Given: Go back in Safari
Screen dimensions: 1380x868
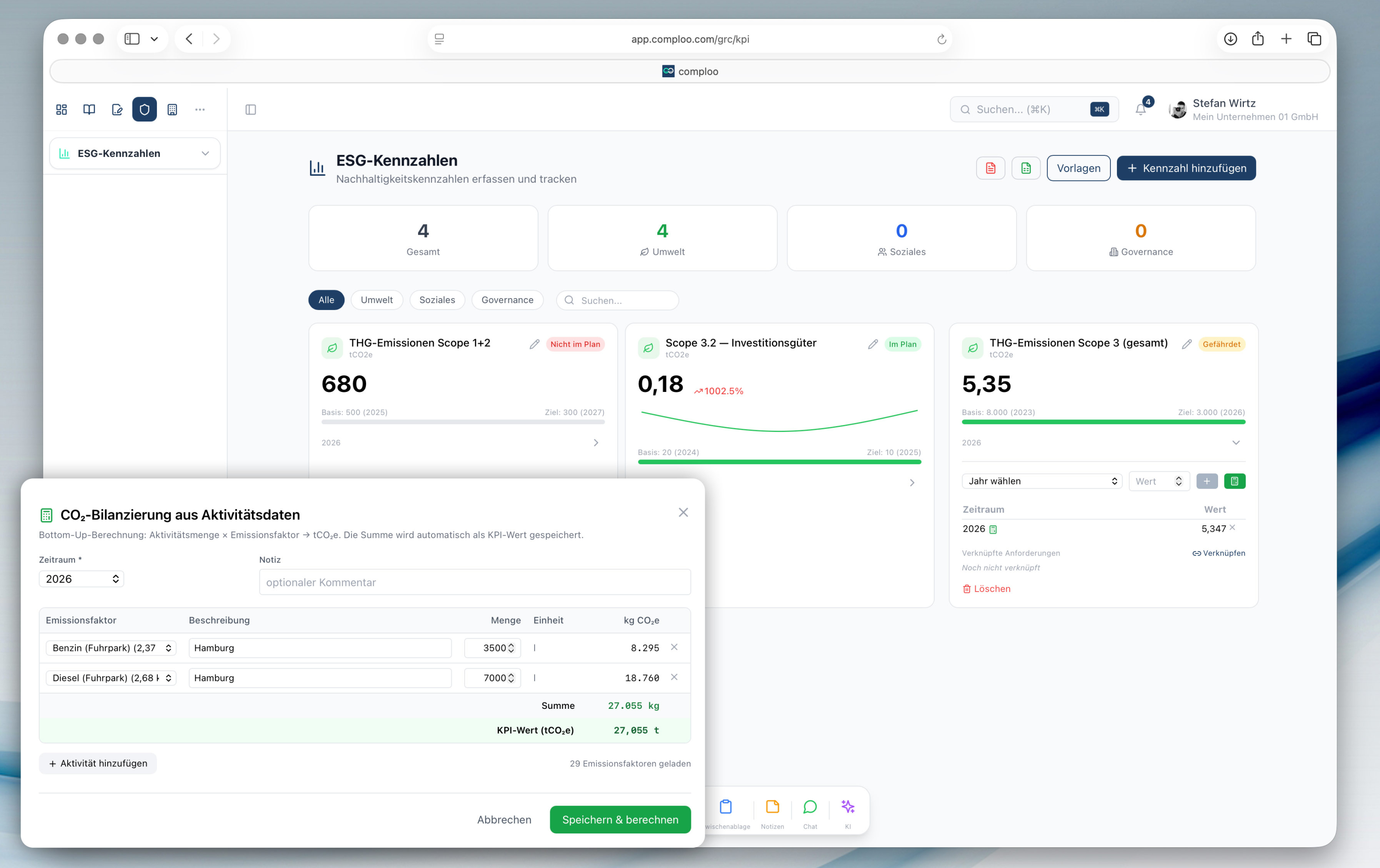Looking at the screenshot, I should click(189, 39).
